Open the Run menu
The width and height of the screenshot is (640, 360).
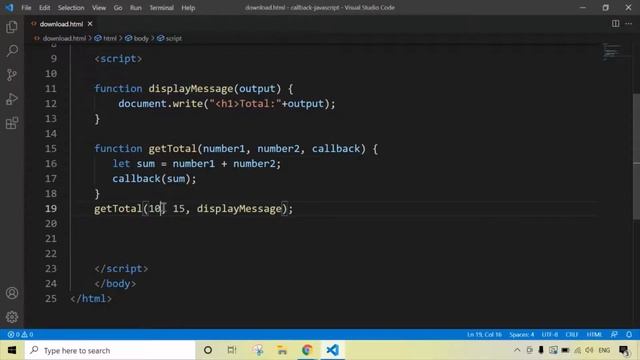coord(136,8)
